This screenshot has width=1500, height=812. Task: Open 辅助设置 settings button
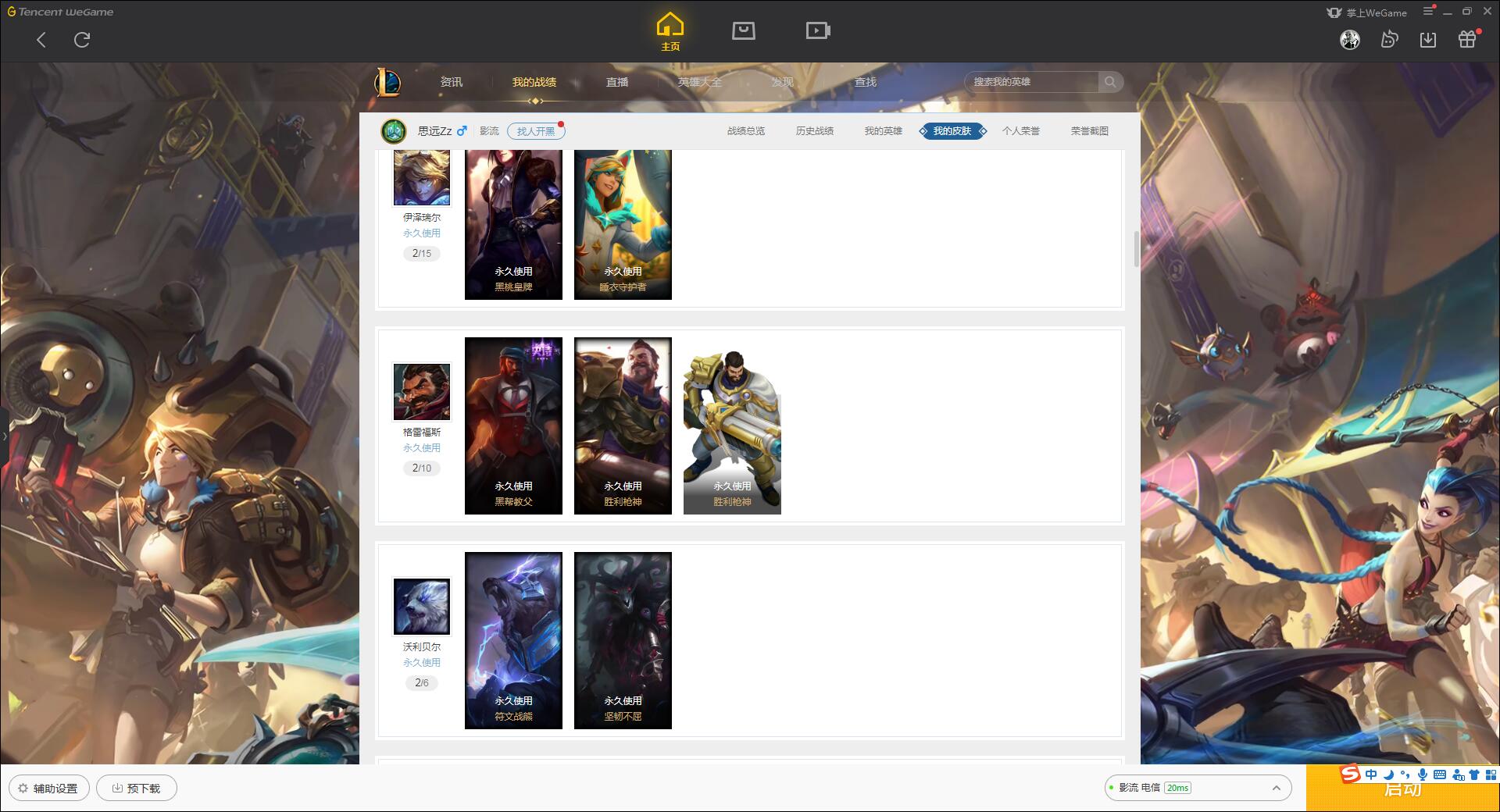coord(49,789)
